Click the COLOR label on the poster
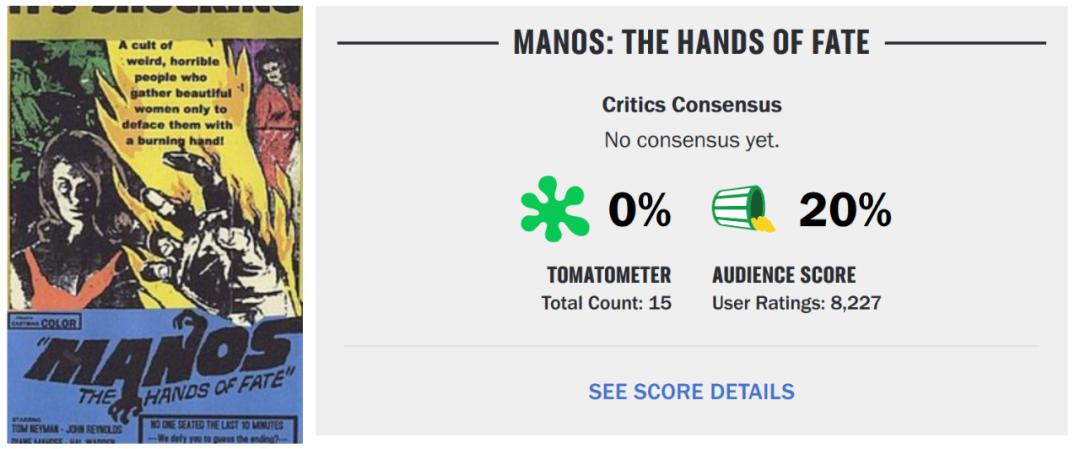 (x=58, y=323)
